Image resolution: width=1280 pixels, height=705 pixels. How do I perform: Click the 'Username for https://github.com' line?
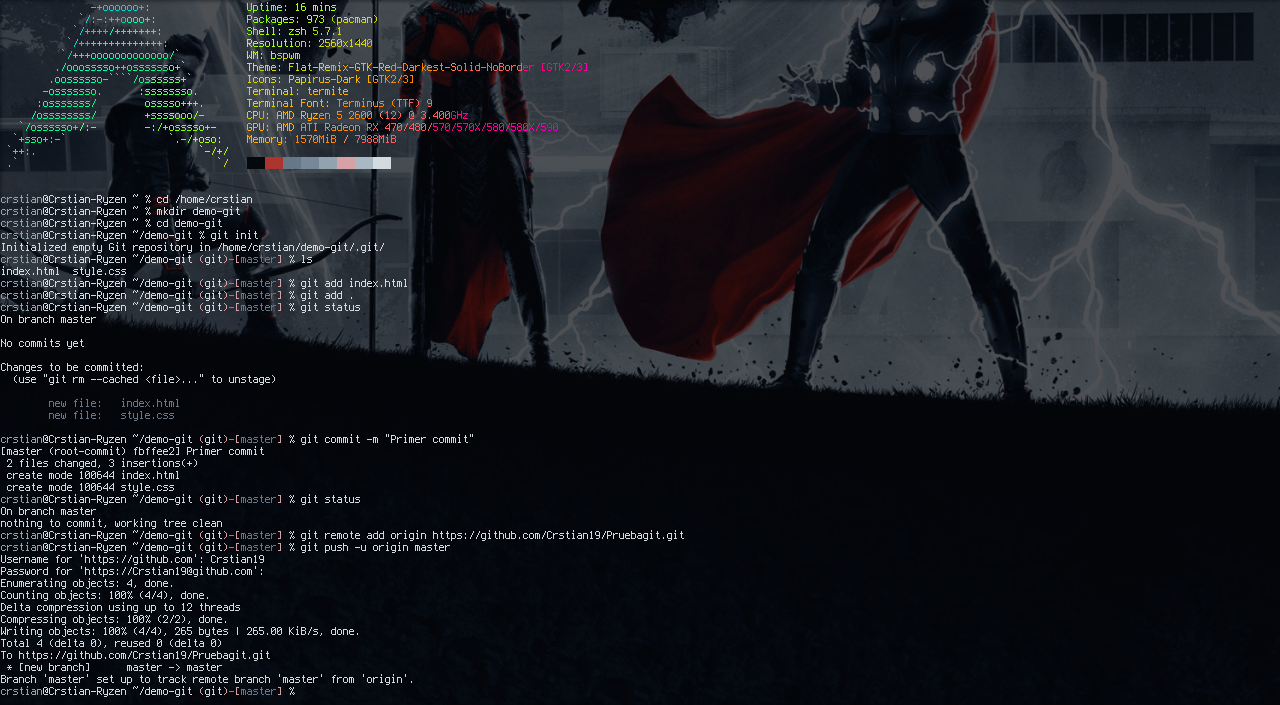point(132,560)
